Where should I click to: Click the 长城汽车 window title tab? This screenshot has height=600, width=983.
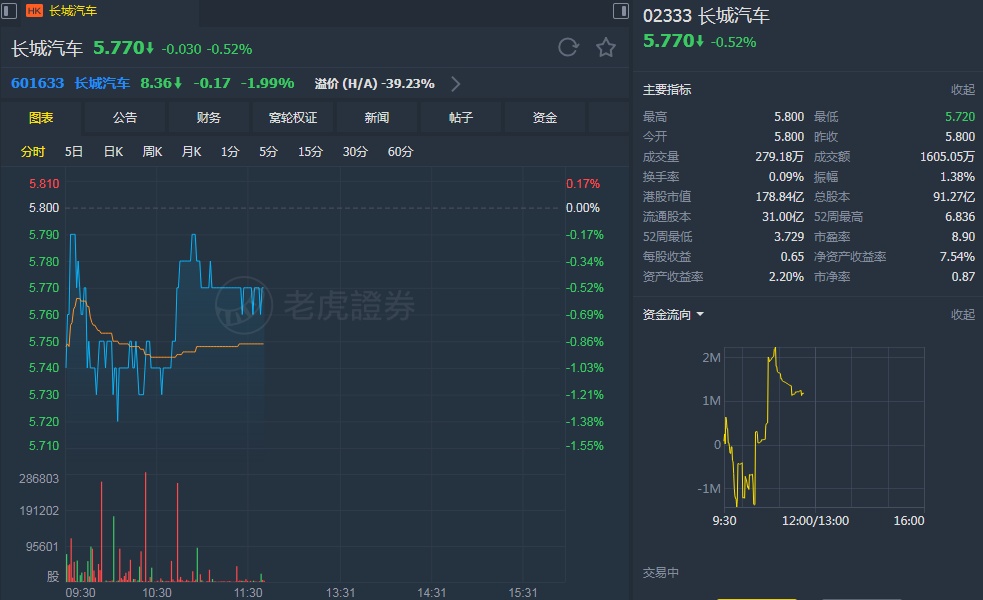(73, 11)
